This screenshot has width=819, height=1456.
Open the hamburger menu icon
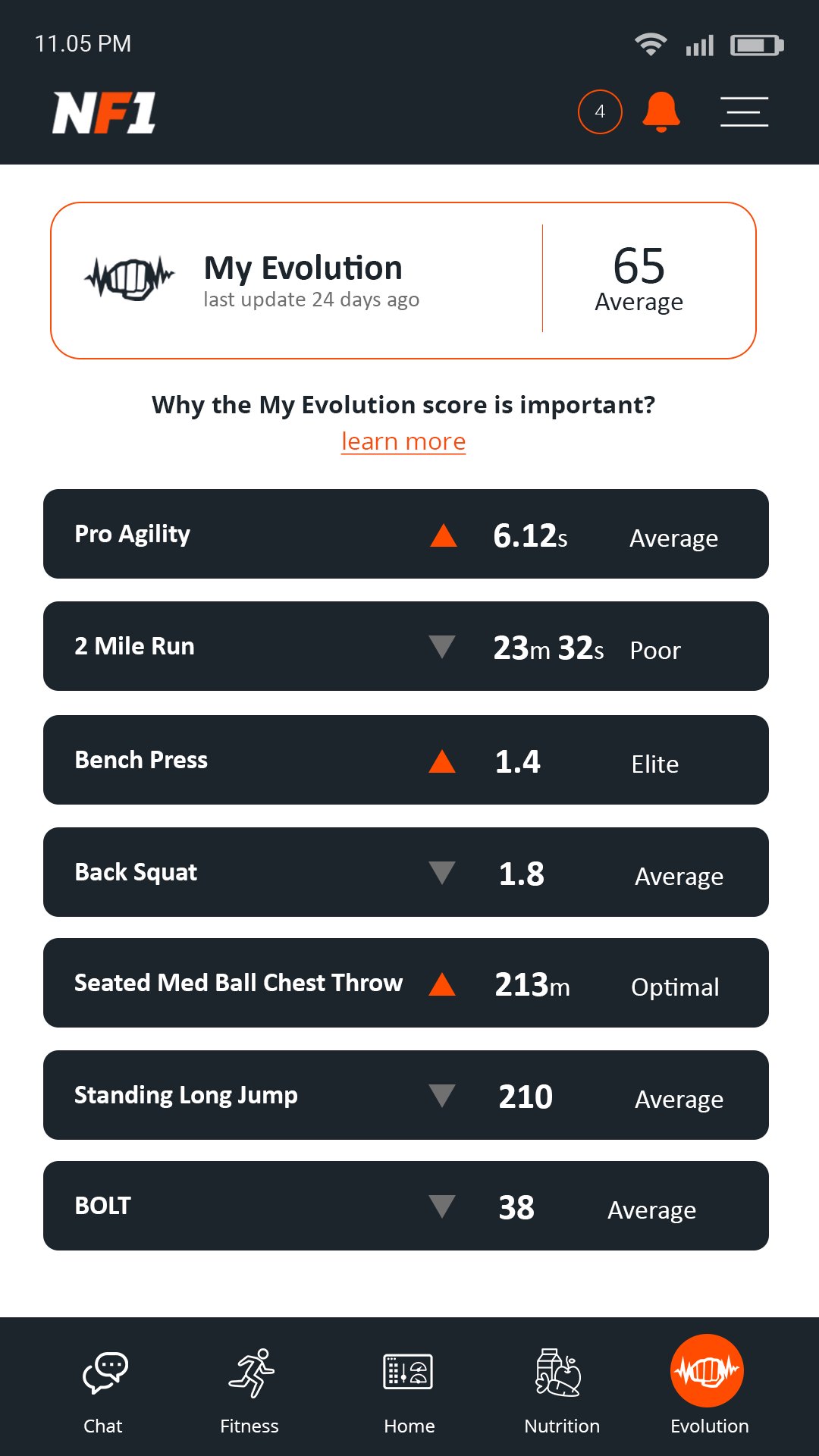744,112
